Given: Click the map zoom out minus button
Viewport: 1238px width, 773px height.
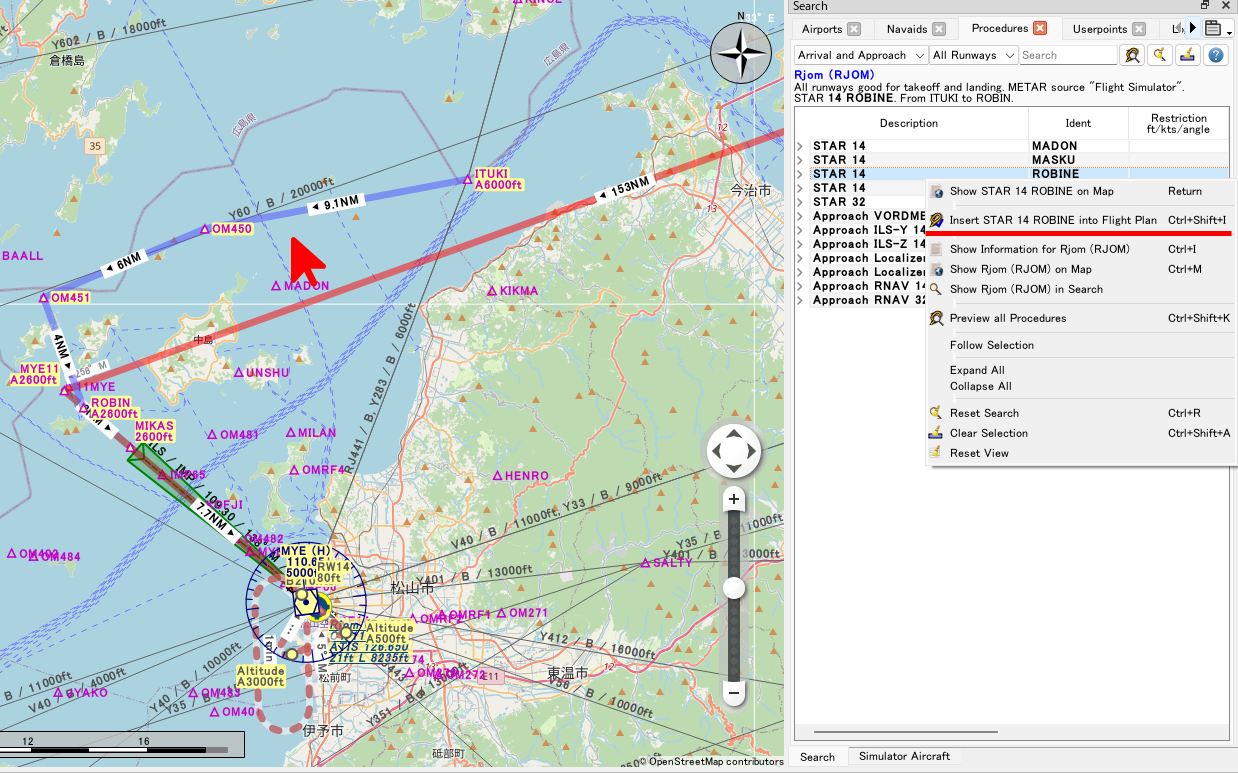Looking at the screenshot, I should pos(734,692).
